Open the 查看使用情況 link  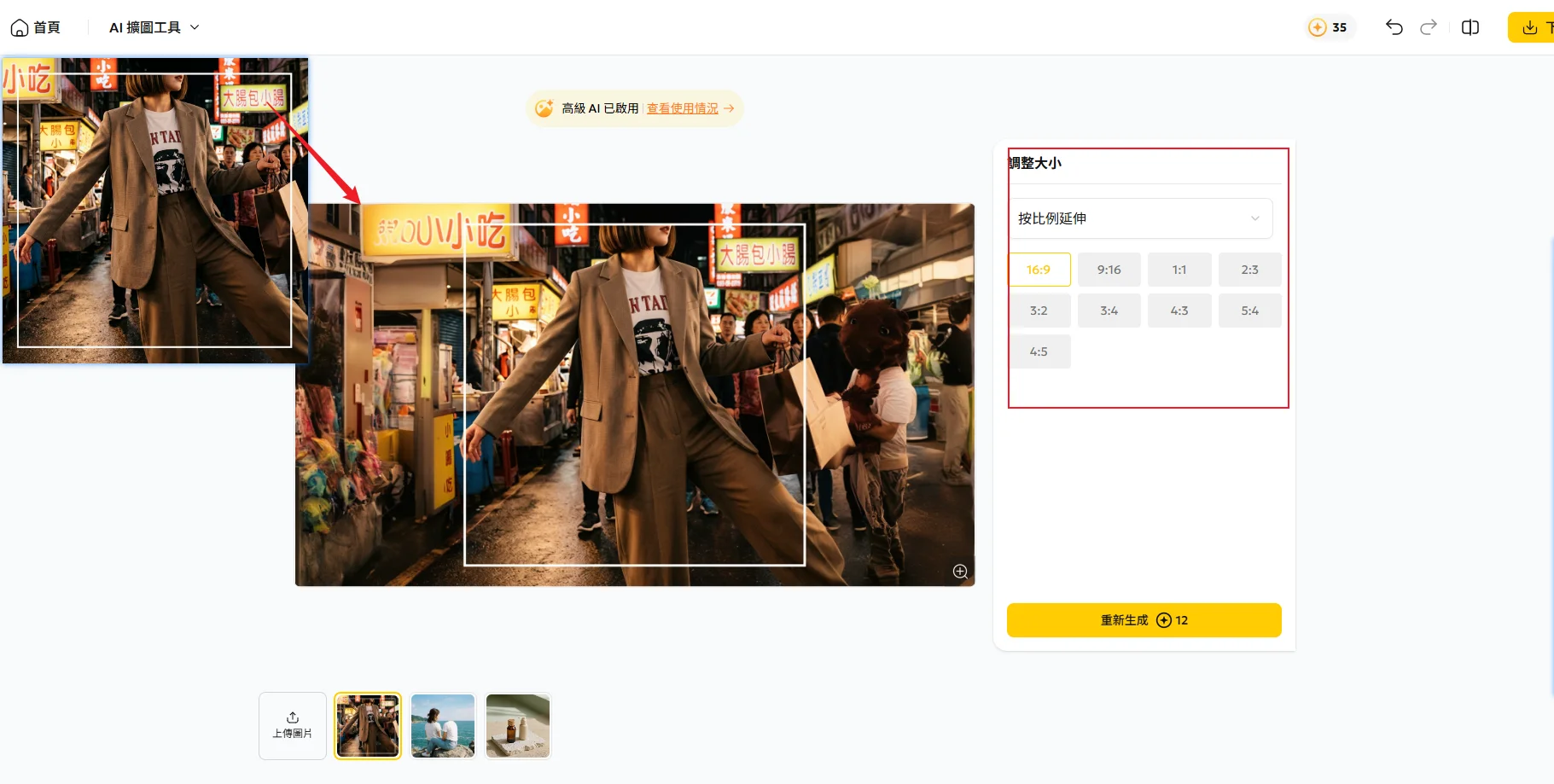click(683, 108)
